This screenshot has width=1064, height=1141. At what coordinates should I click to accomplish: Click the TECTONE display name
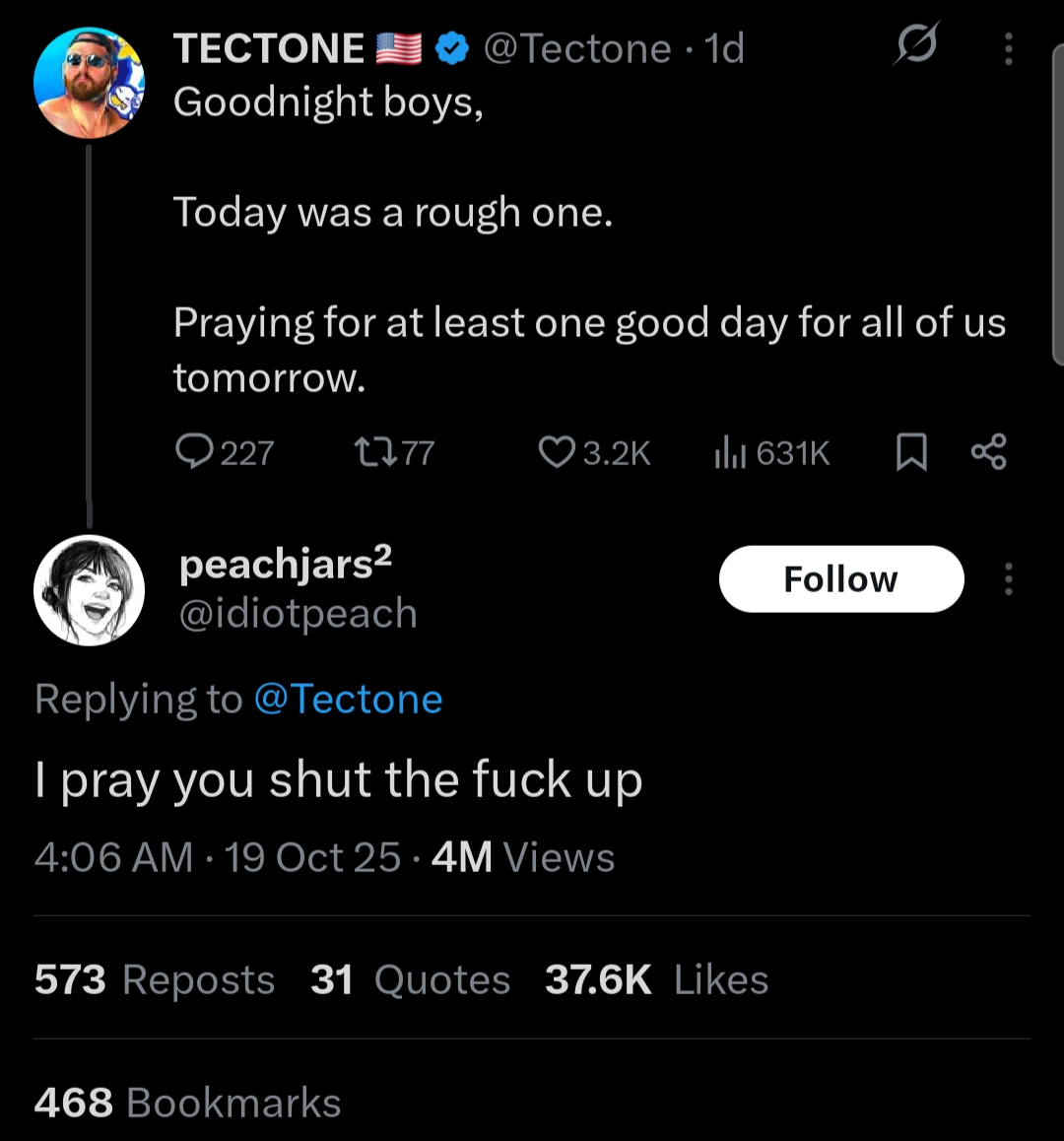pos(268,48)
